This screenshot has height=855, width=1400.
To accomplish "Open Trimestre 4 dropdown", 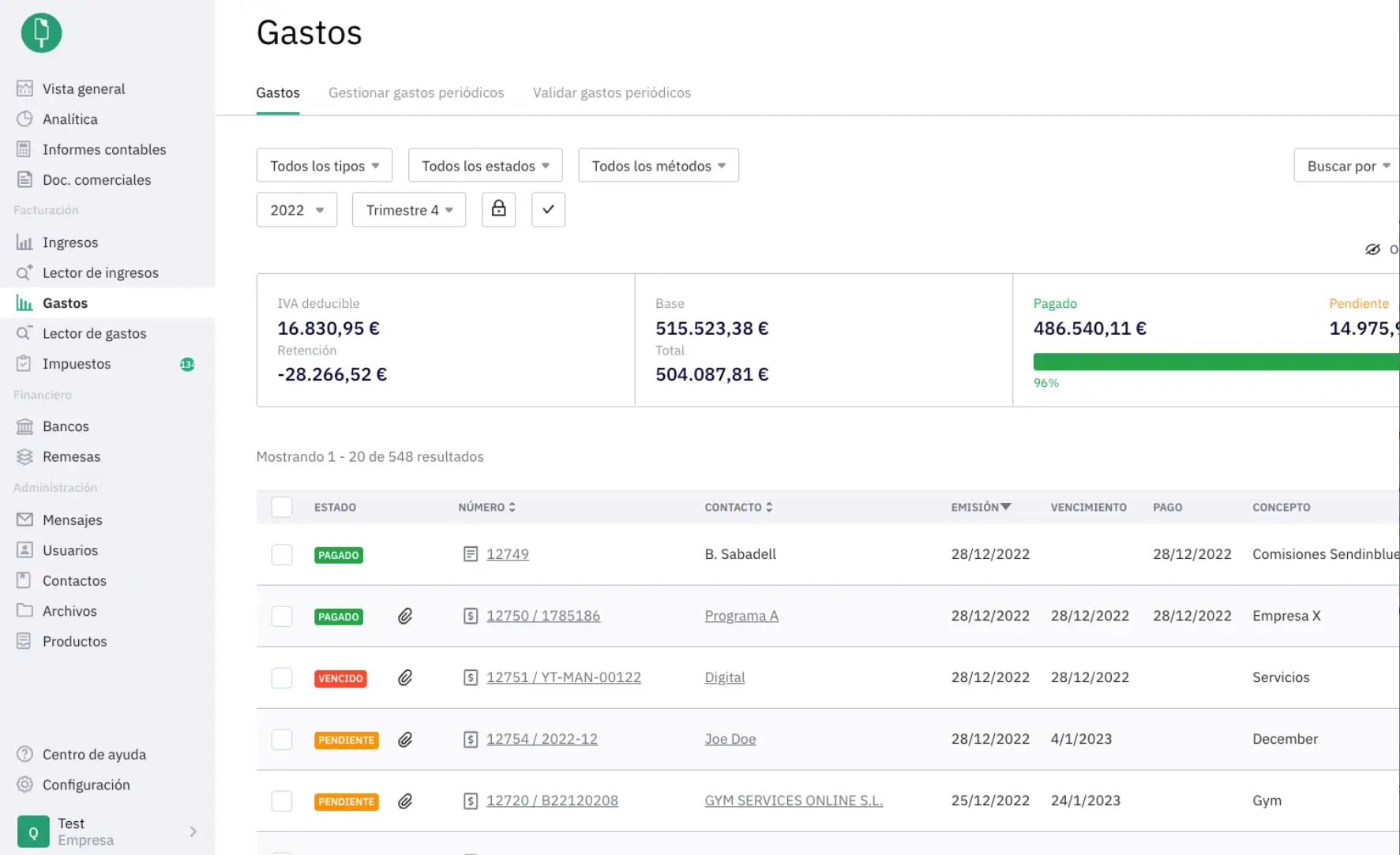I will pyautogui.click(x=409, y=209).
